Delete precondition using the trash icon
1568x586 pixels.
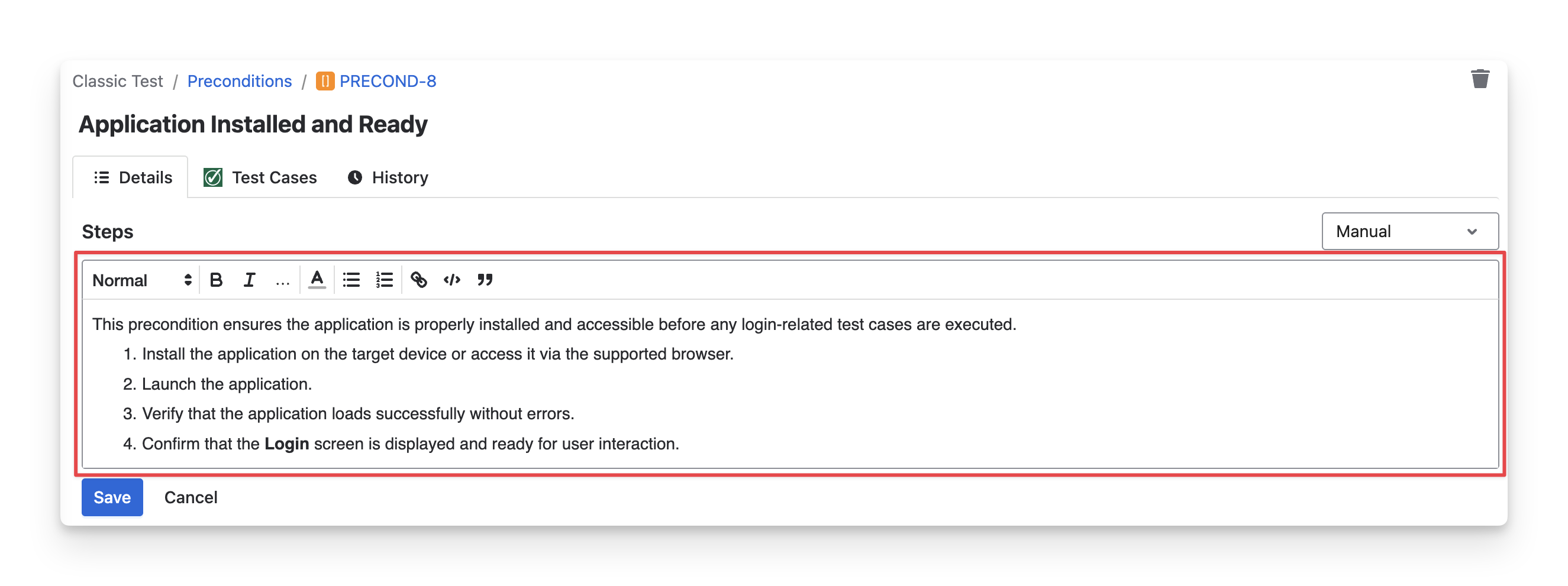coord(1480,79)
